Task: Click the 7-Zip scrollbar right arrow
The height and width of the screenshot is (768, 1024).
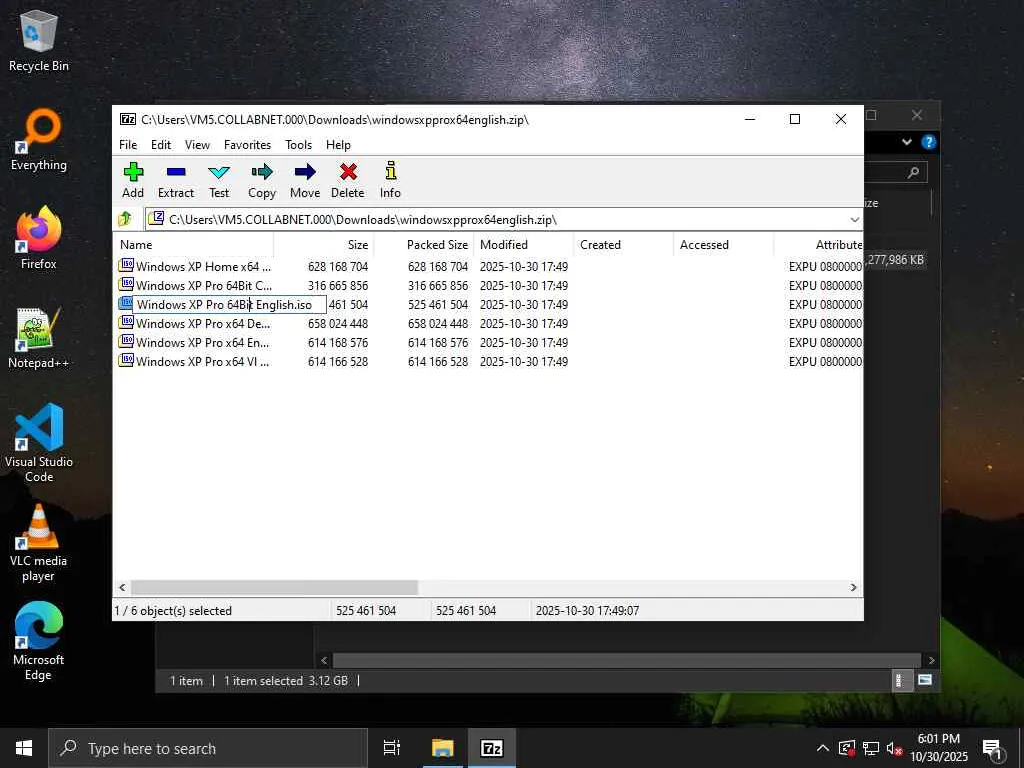Action: point(853,587)
